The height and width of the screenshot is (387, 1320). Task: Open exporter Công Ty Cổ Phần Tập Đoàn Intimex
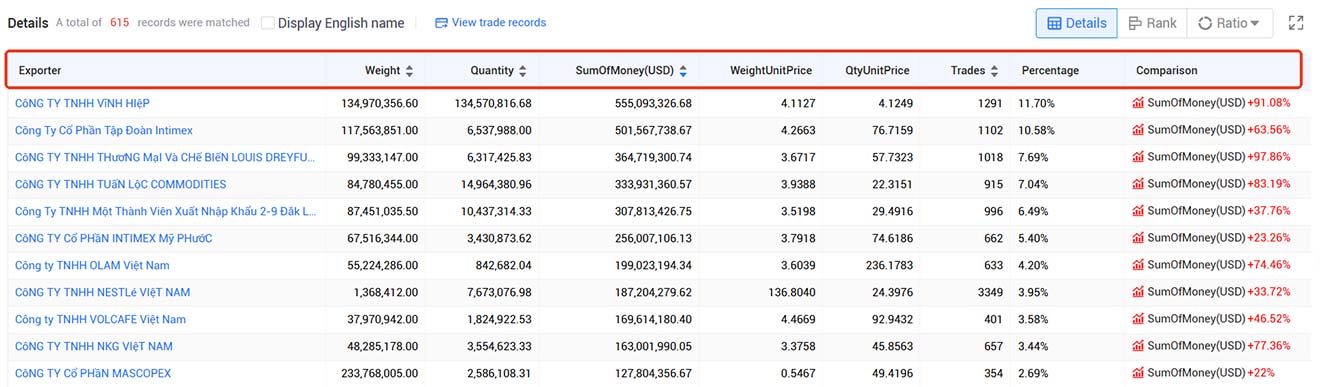[x=104, y=130]
